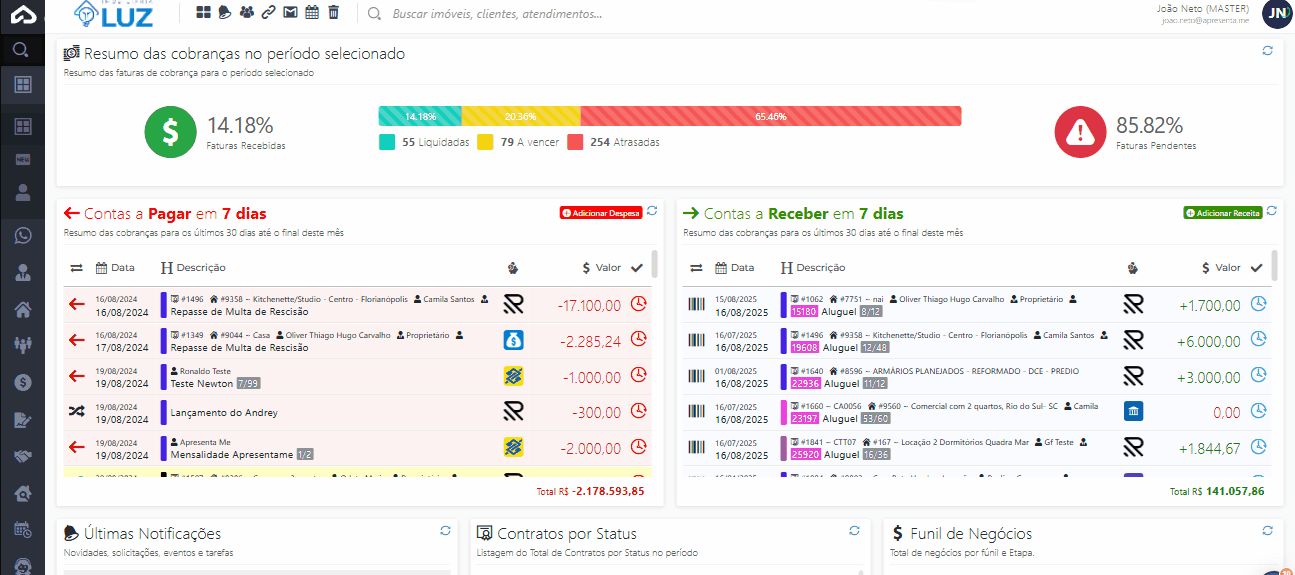Click Descrição column header in Contas a Receber
Image resolution: width=1295 pixels, height=575 pixels.
tap(812, 267)
